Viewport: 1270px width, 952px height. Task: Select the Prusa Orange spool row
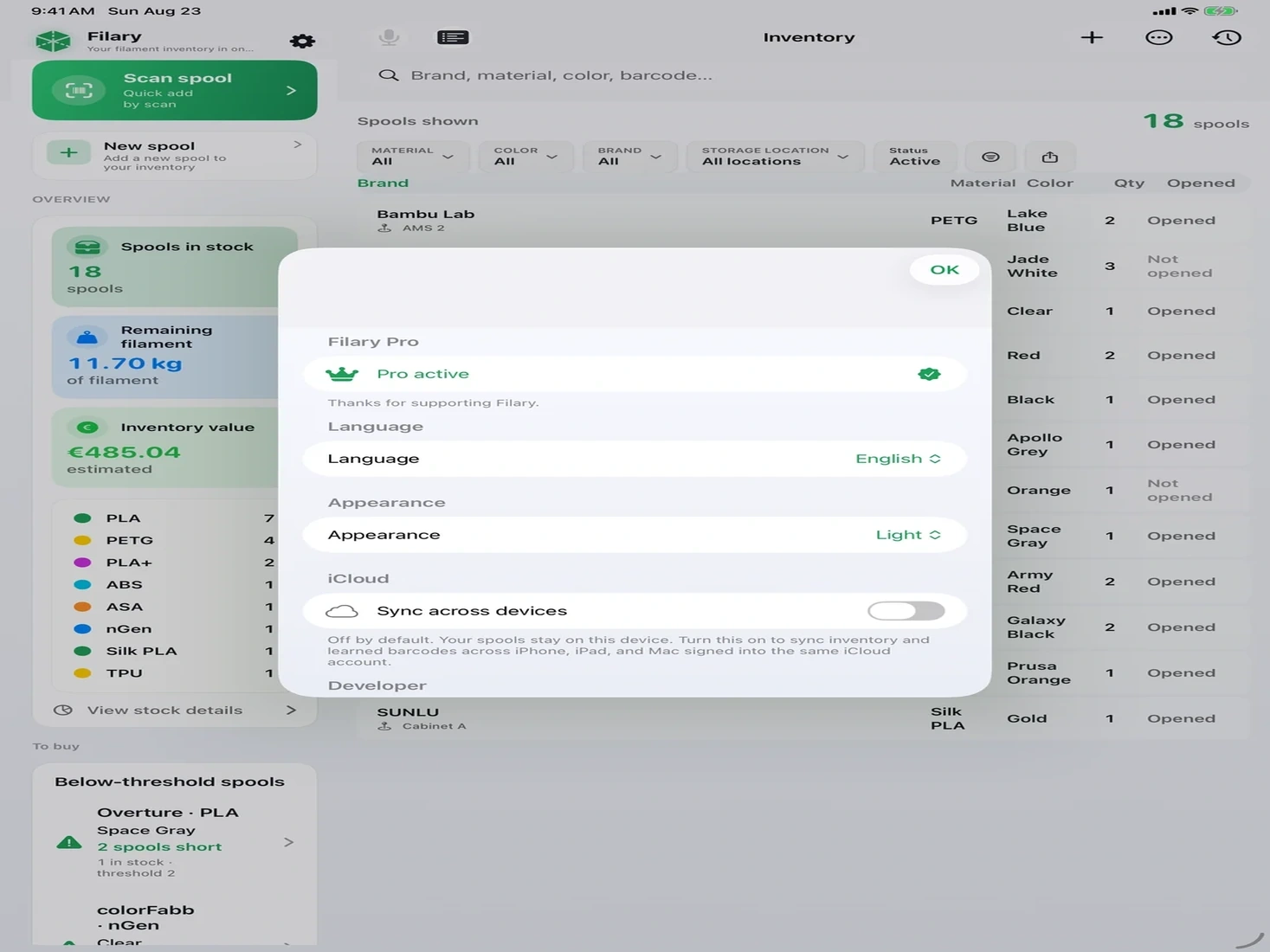click(x=1121, y=672)
